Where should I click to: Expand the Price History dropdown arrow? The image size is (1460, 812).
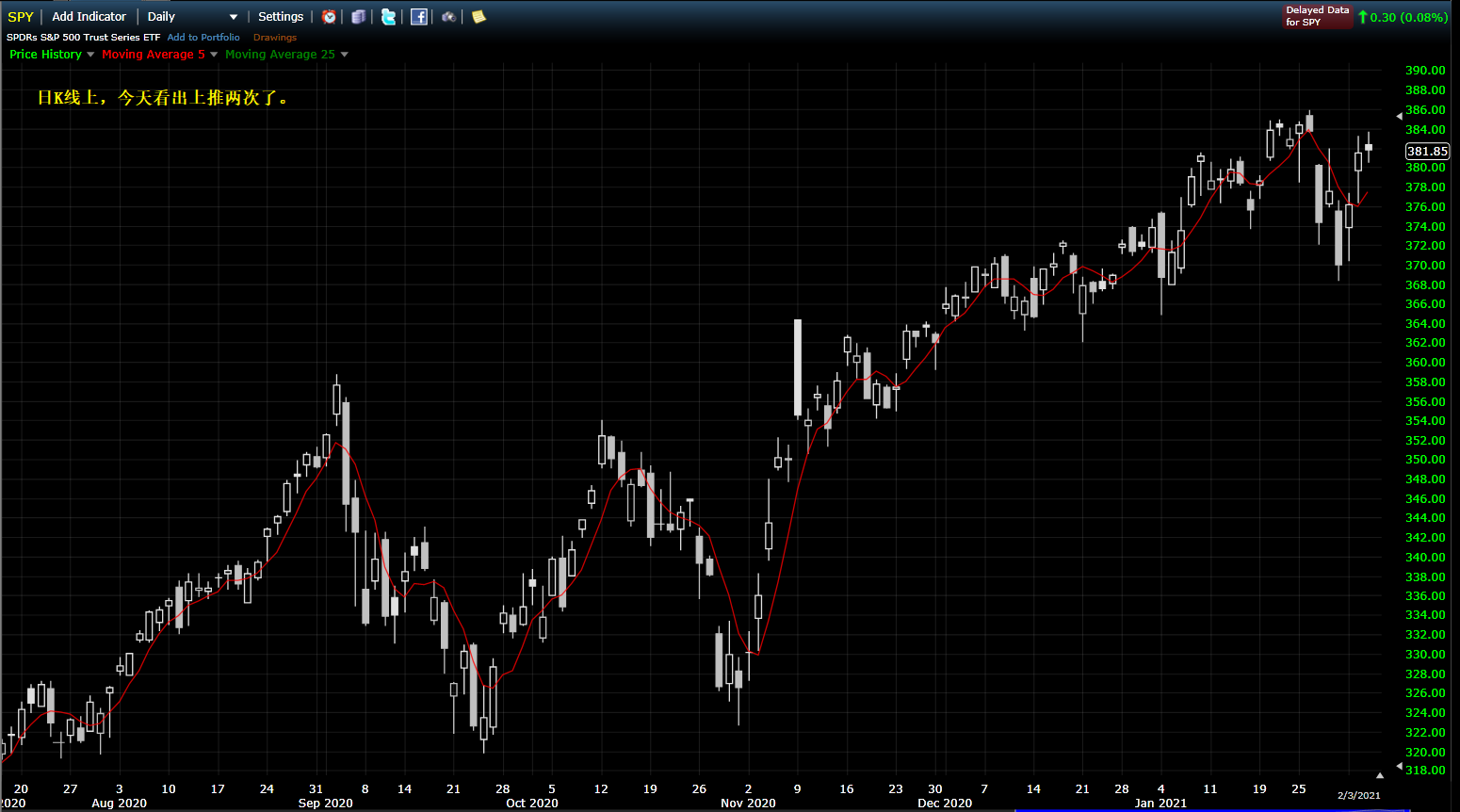click(90, 55)
